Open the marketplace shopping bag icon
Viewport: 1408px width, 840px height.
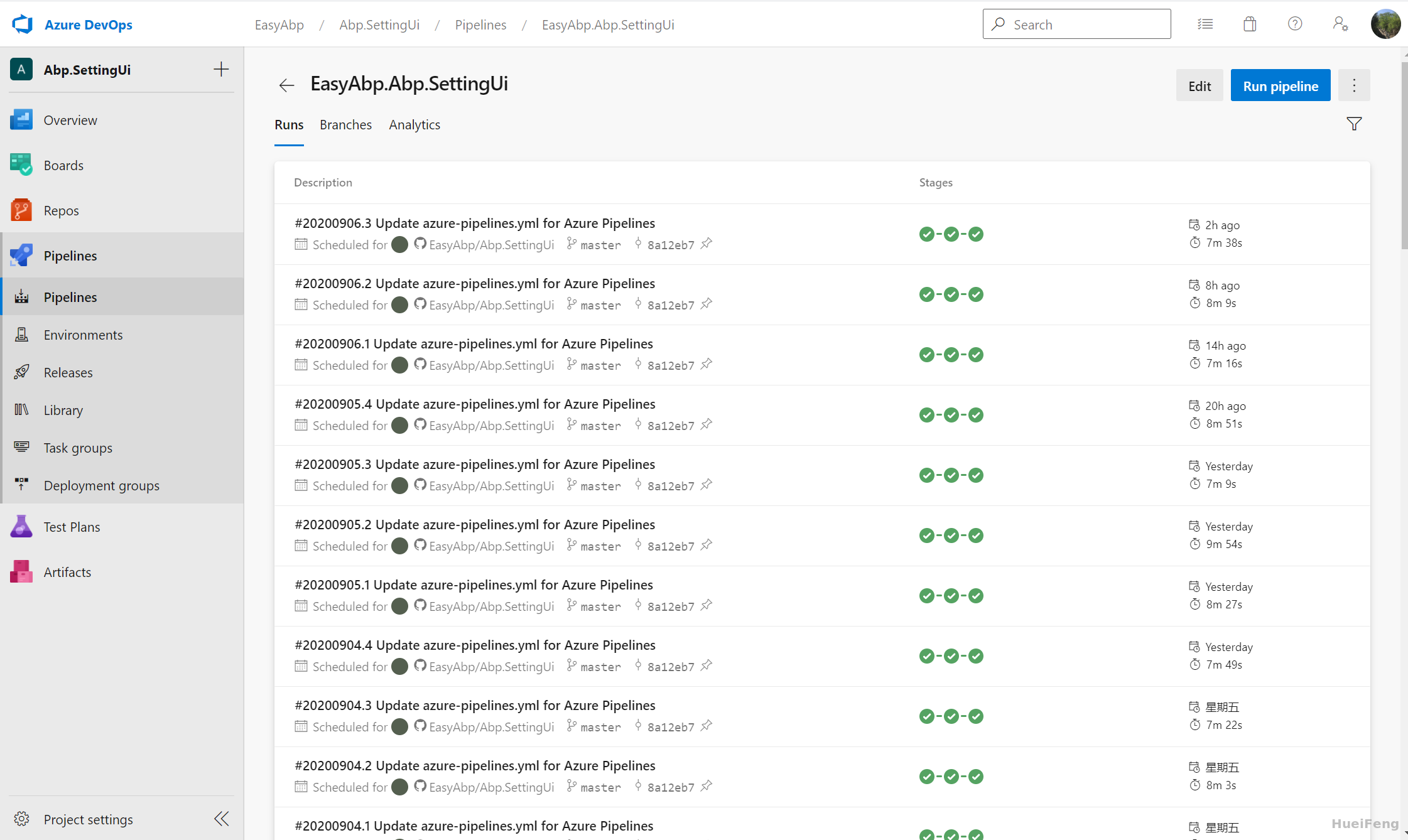(1250, 24)
